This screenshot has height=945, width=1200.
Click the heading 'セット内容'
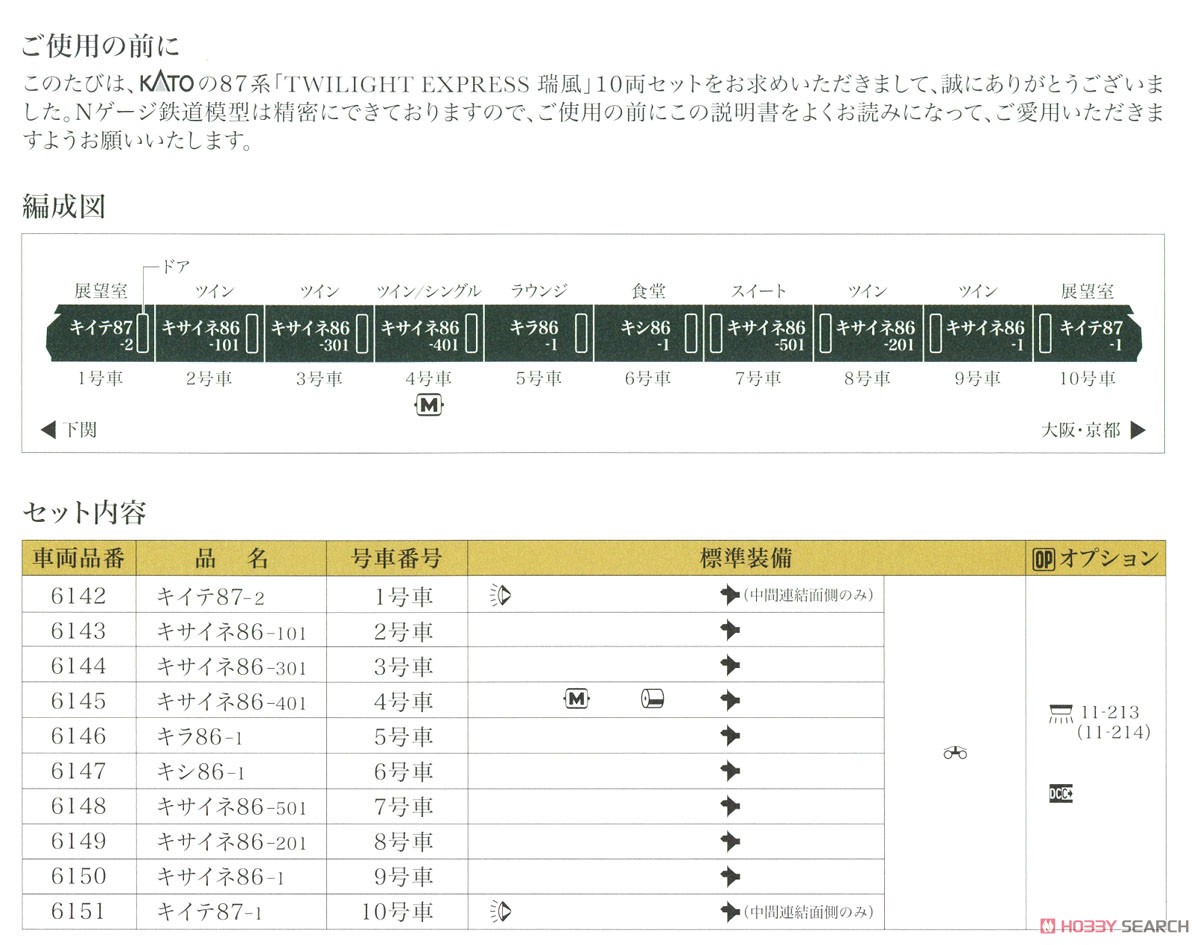click(84, 513)
